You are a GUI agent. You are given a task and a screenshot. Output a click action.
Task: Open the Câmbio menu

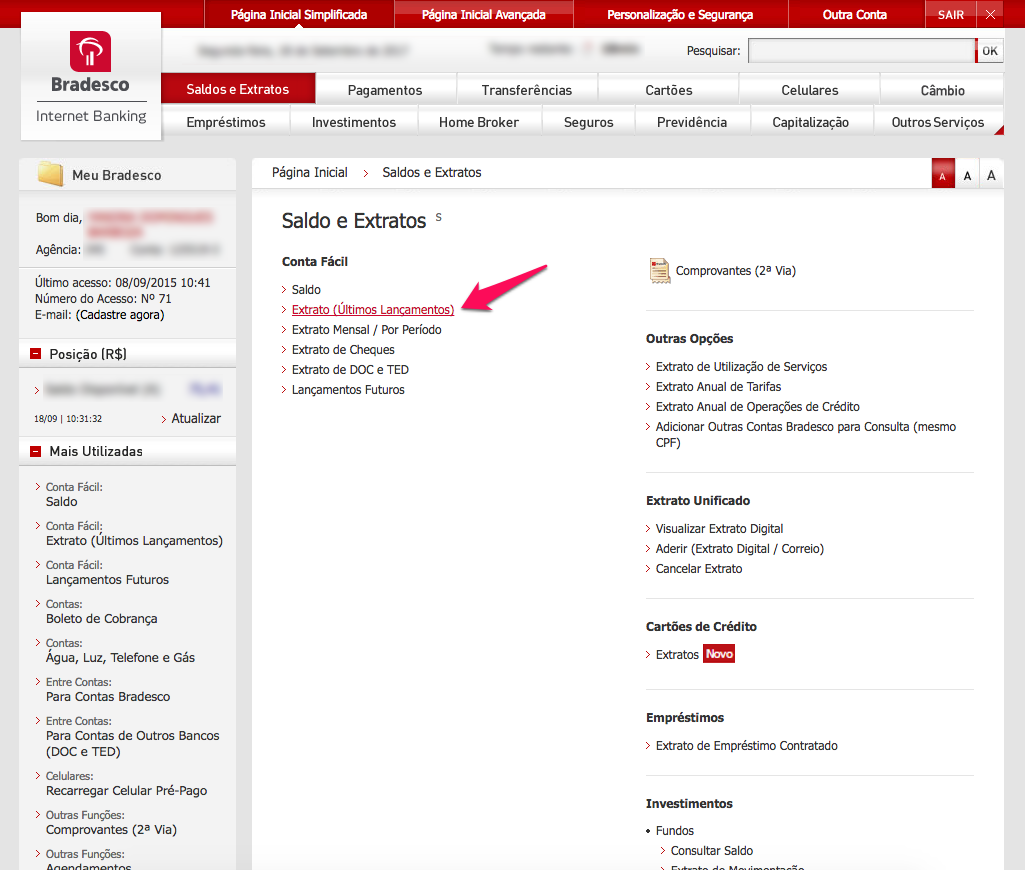pyautogui.click(x=942, y=90)
